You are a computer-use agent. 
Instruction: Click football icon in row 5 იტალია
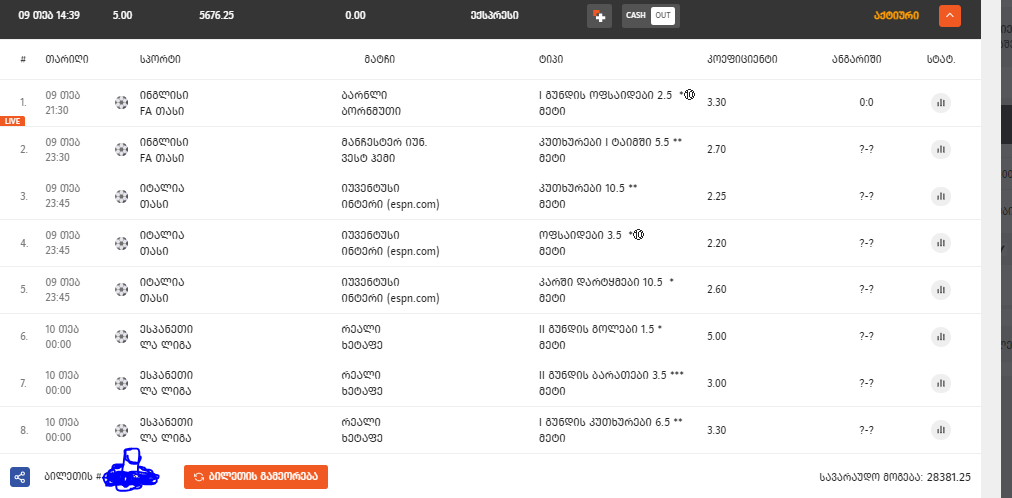click(121, 290)
